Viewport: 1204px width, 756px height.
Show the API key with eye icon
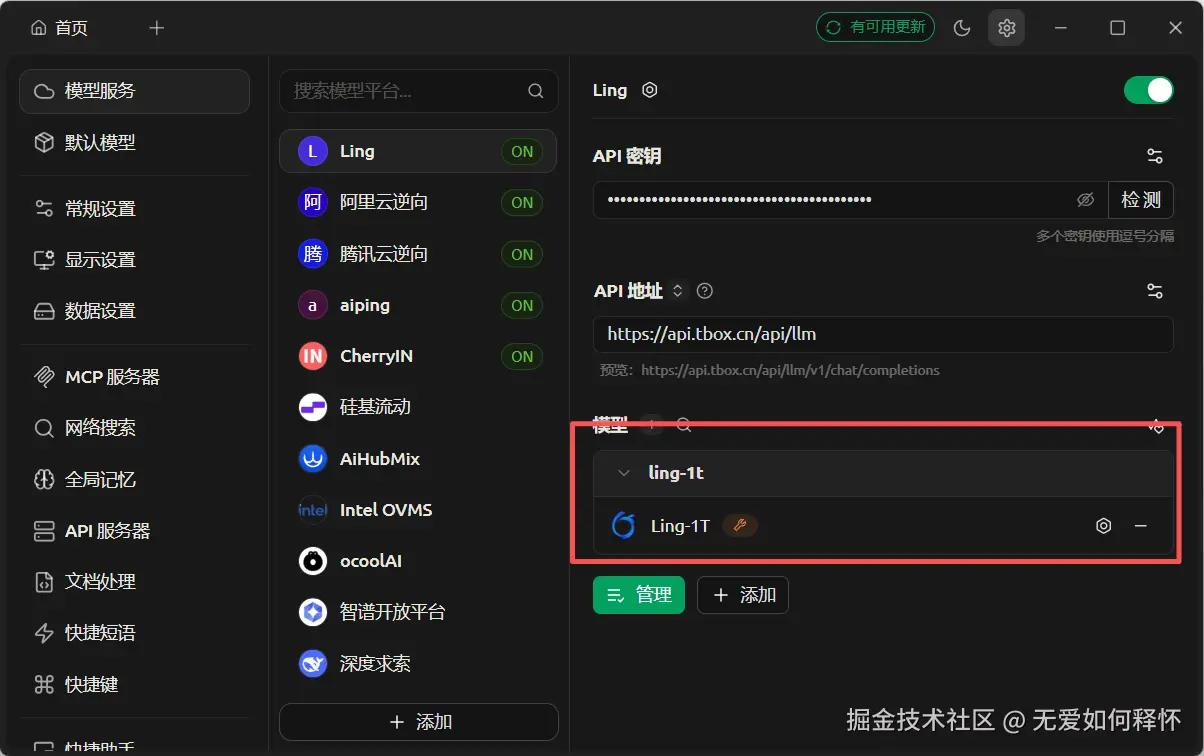1086,200
